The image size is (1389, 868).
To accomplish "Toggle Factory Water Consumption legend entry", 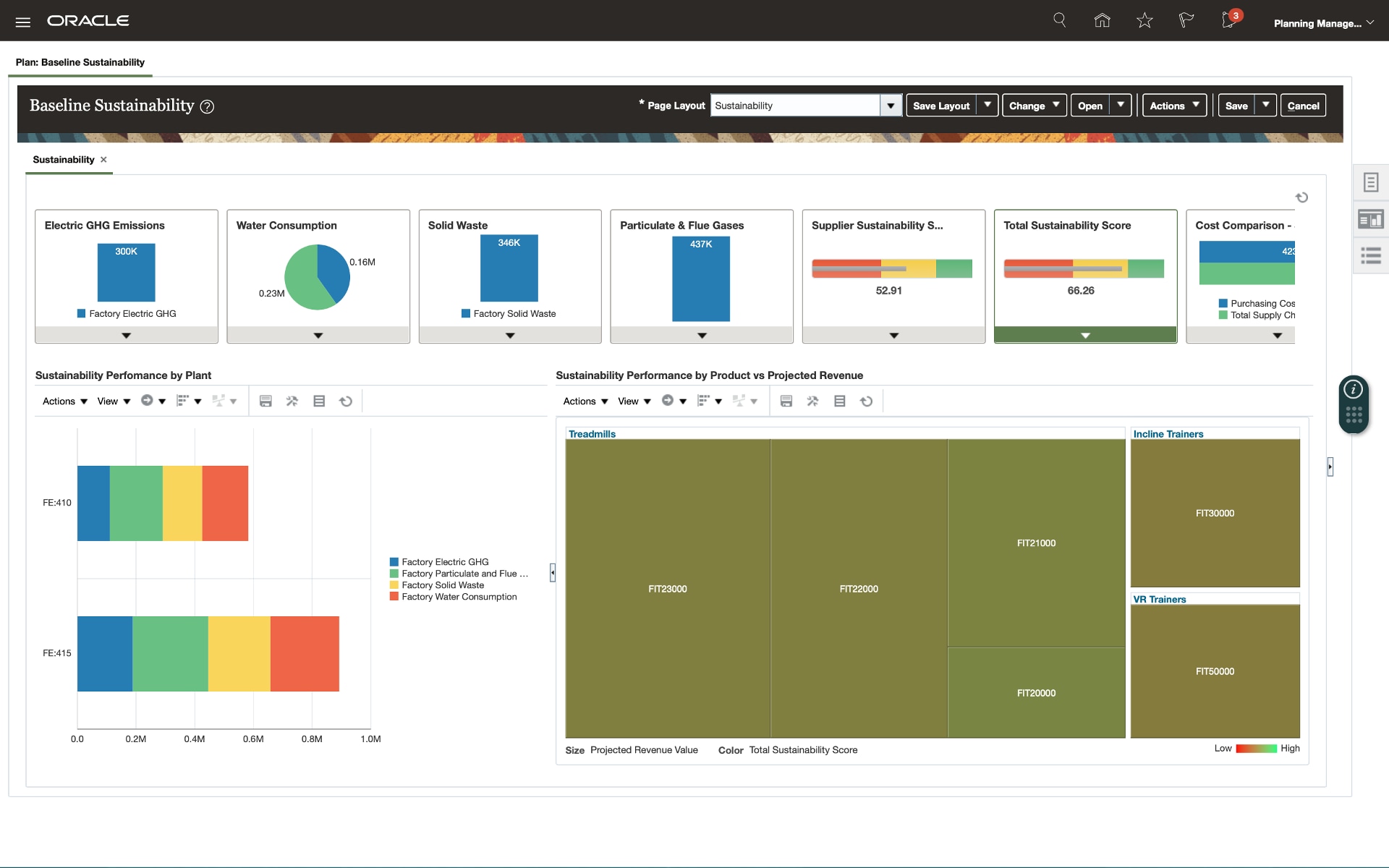I will [459, 597].
